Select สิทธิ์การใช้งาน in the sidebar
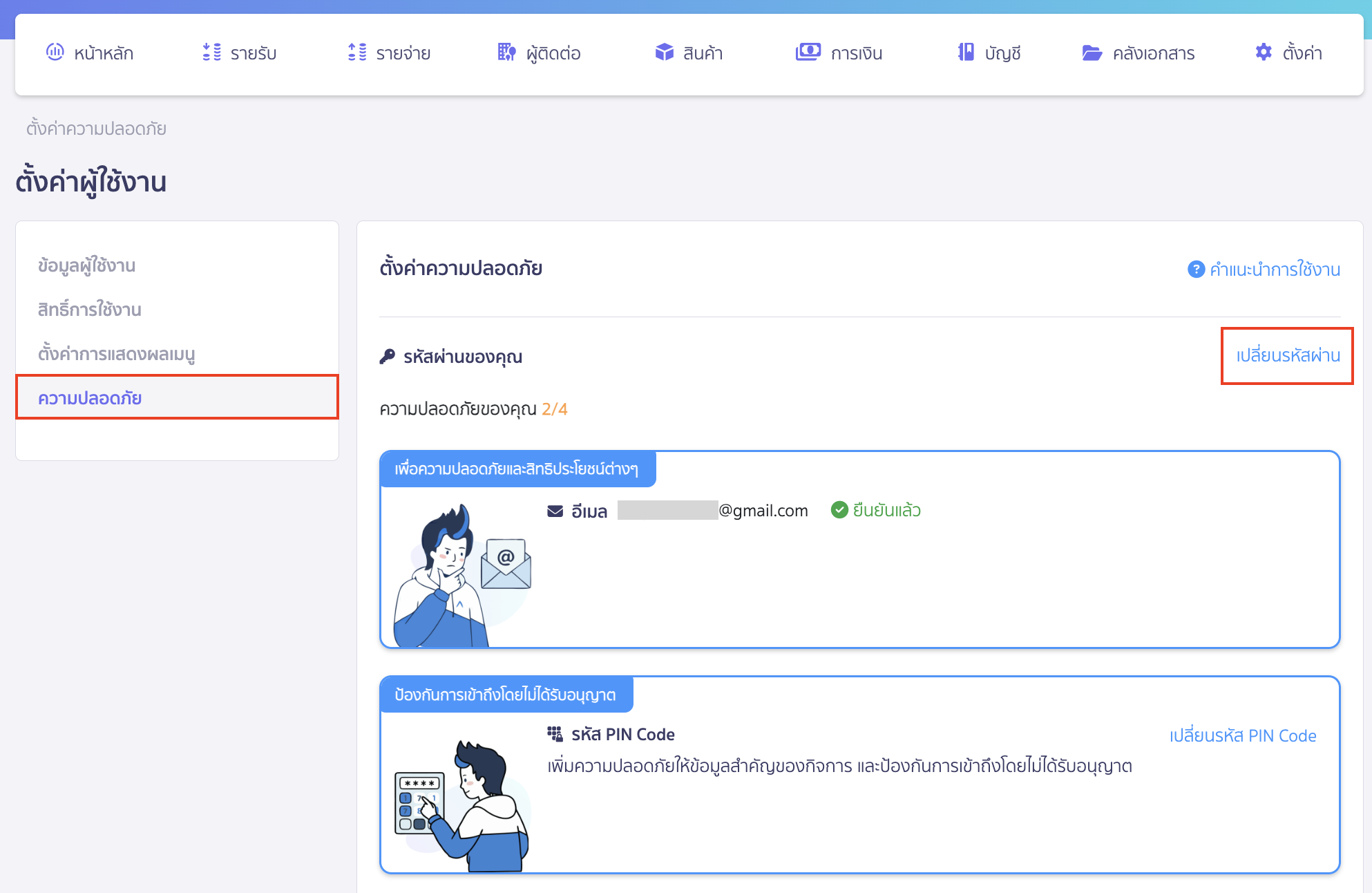Viewport: 1372px width, 893px height. click(89, 310)
